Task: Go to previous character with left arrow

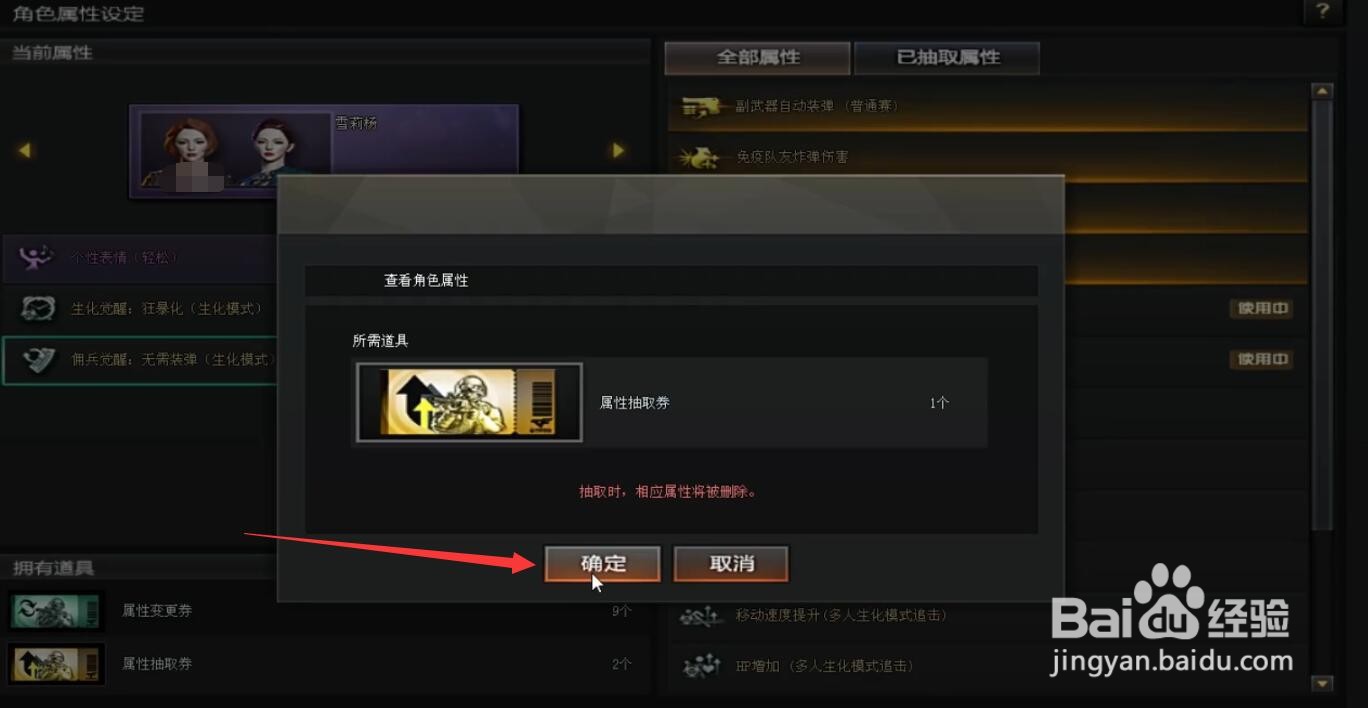Action: click(x=25, y=151)
